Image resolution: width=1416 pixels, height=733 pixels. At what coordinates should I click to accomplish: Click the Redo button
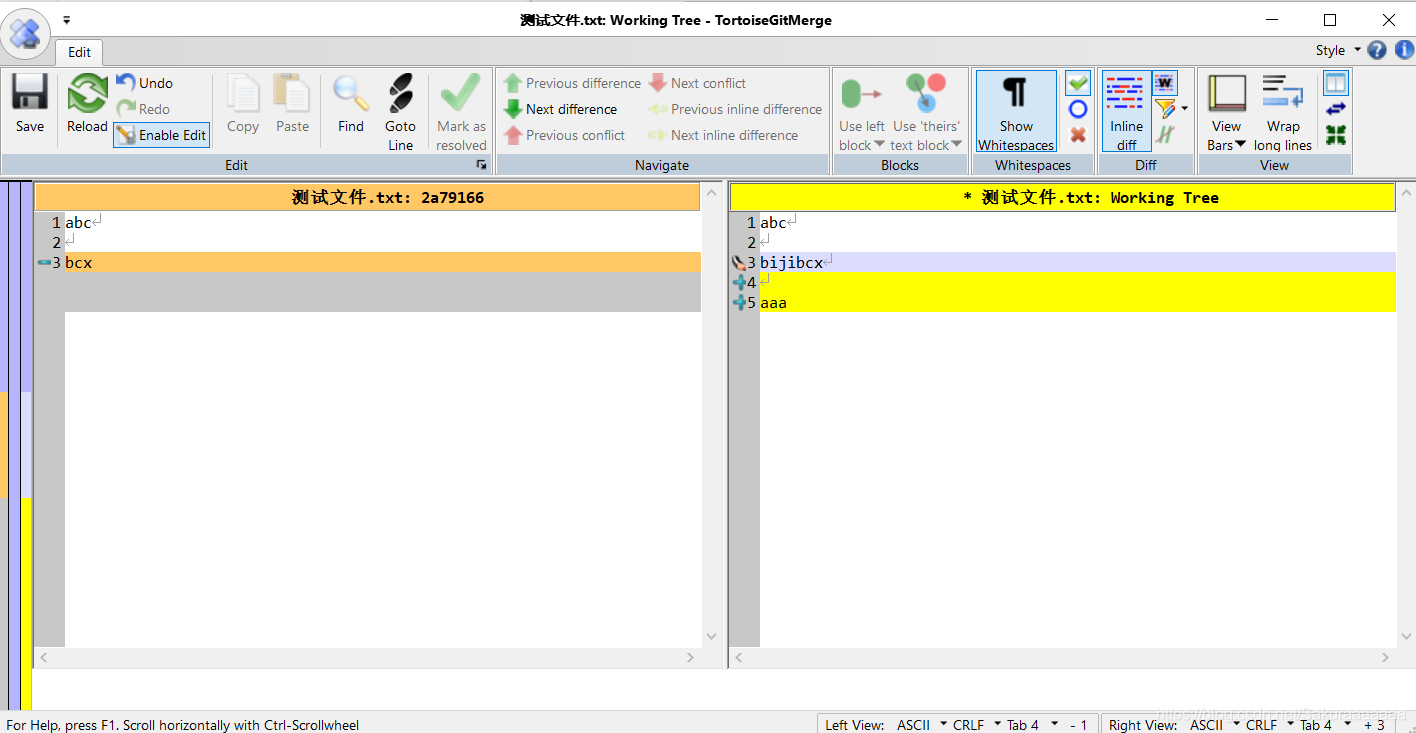[x=143, y=109]
